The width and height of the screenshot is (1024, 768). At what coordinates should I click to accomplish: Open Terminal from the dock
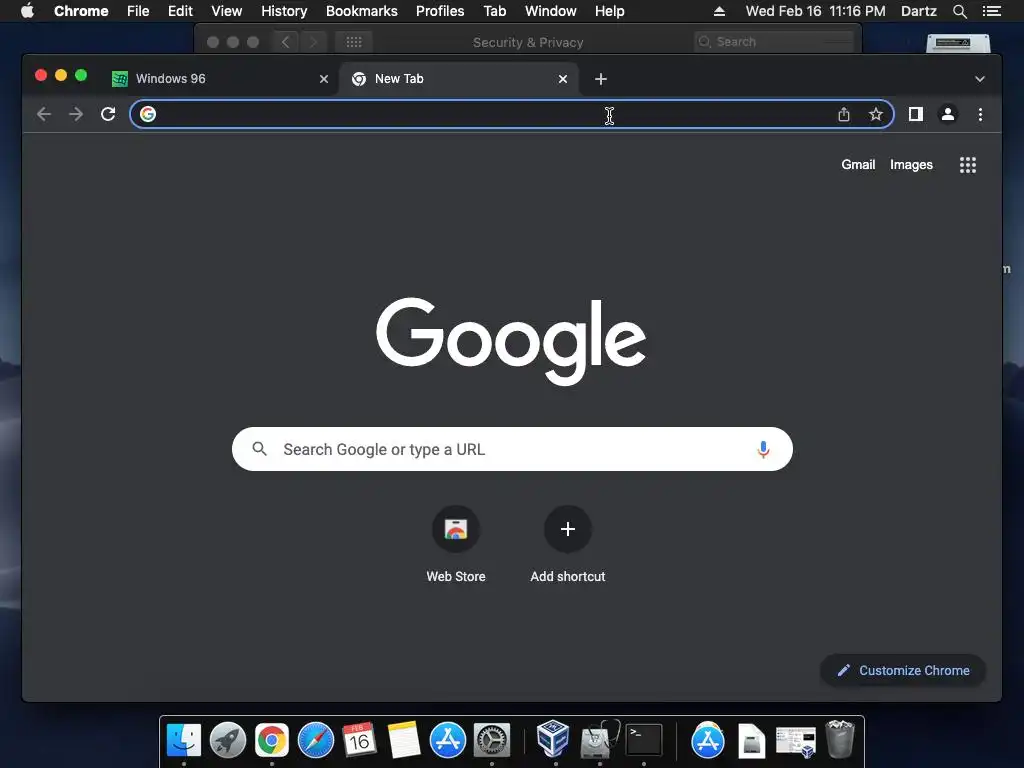point(644,740)
